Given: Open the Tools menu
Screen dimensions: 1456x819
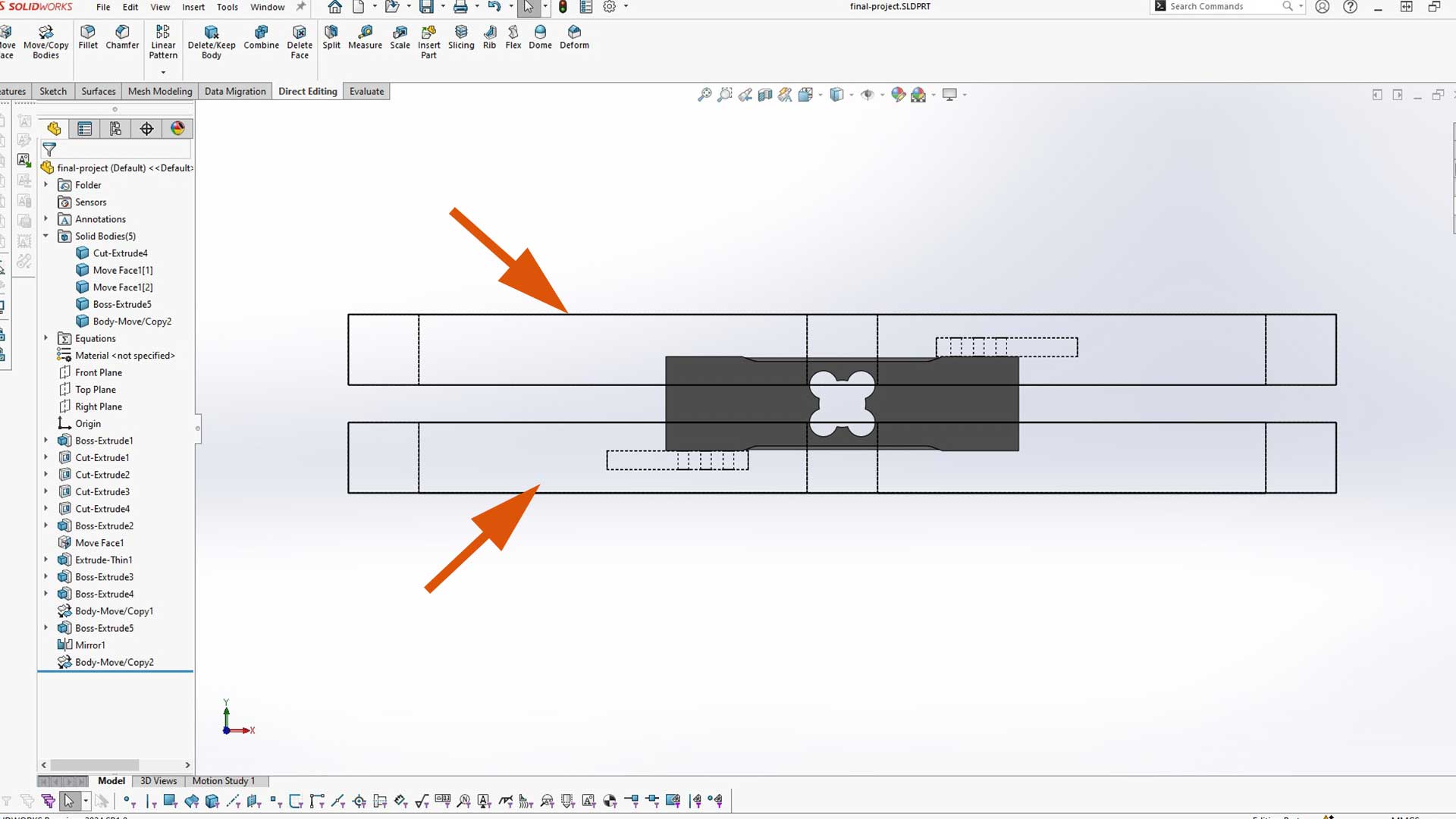Looking at the screenshot, I should tap(227, 7).
